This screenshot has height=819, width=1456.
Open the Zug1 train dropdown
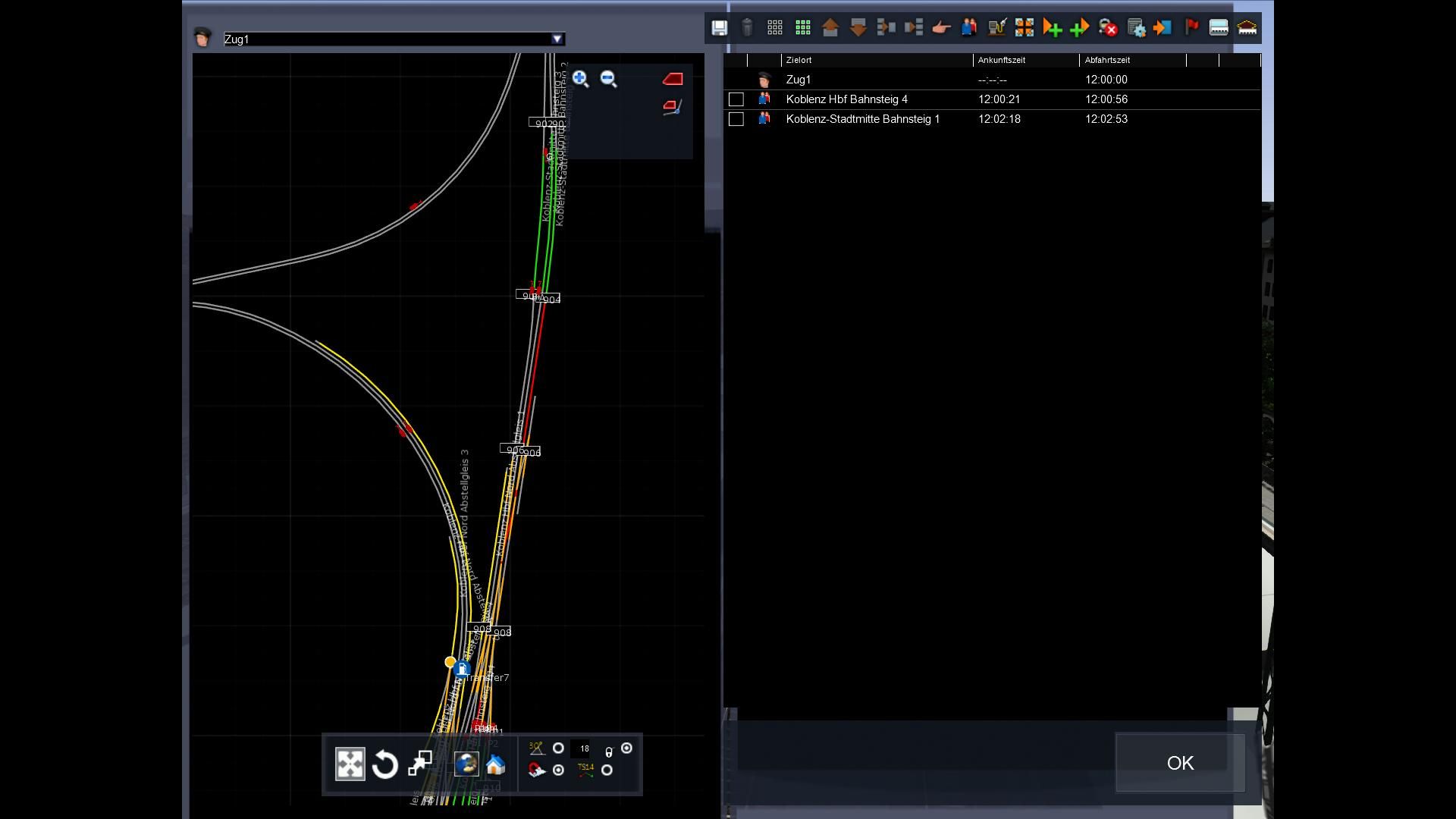pyautogui.click(x=557, y=39)
